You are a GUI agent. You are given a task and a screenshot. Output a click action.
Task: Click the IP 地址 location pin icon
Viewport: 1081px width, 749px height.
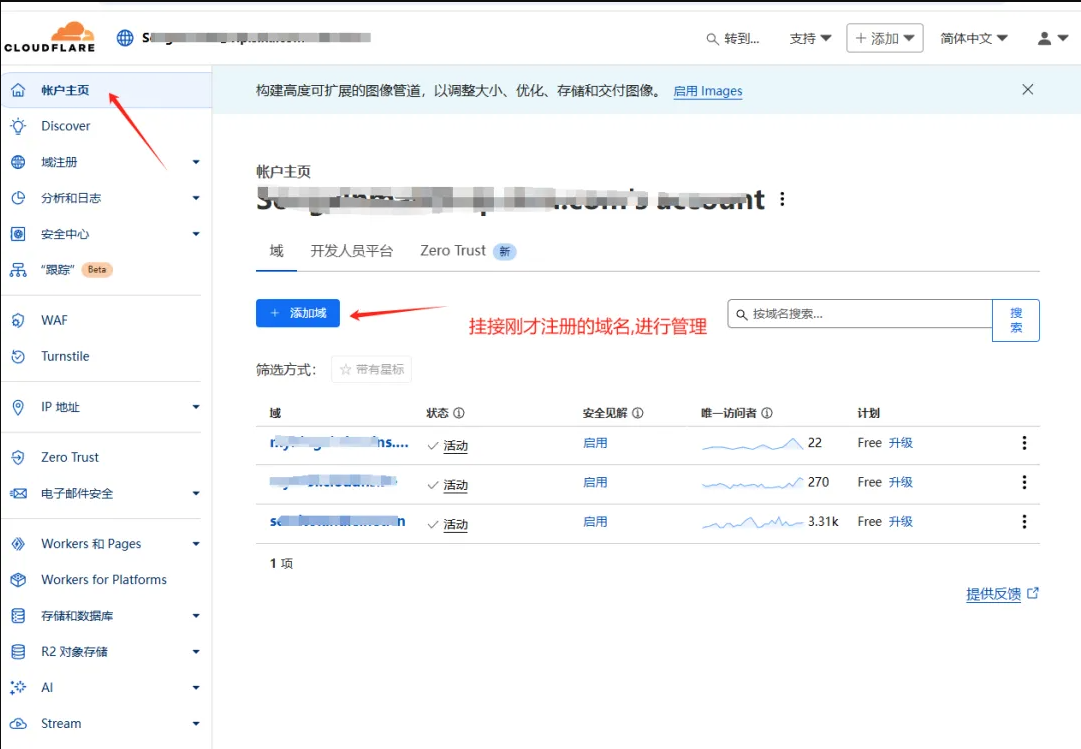click(18, 407)
